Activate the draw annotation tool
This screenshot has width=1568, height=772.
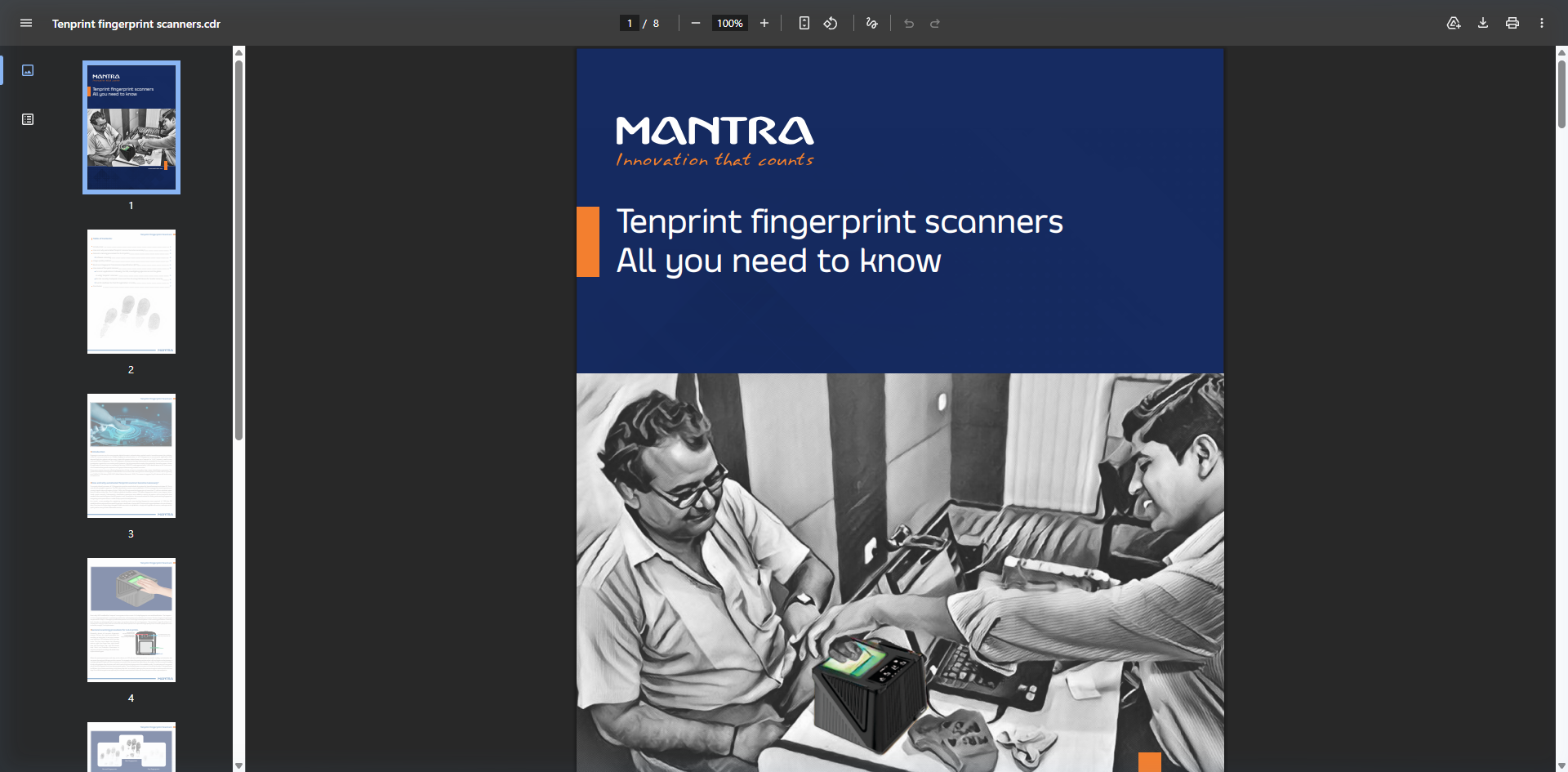872,23
